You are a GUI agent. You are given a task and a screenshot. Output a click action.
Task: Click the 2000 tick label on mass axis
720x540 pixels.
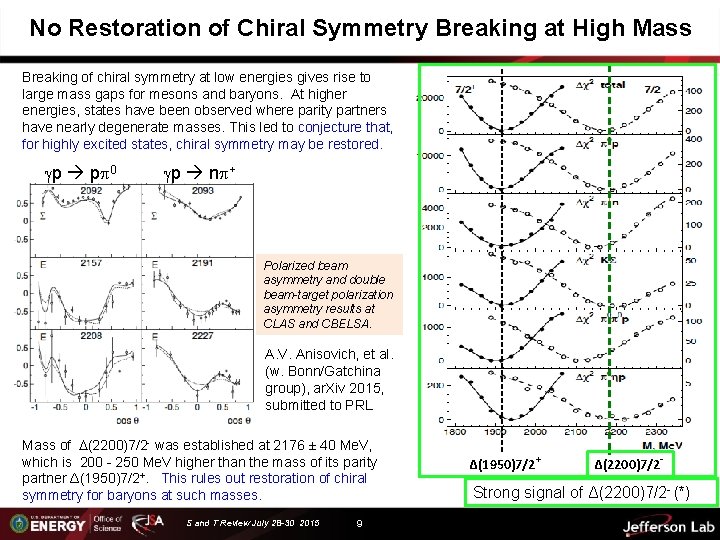coord(535,432)
